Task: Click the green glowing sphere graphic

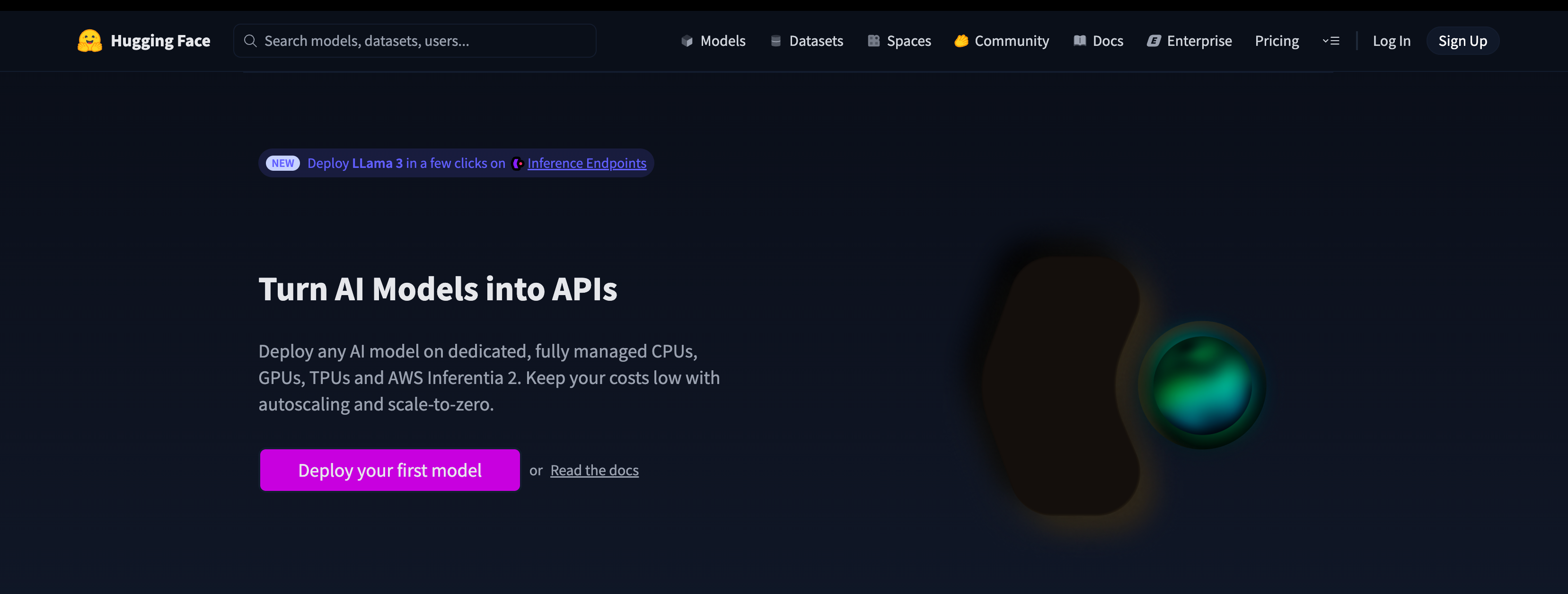Action: [1202, 384]
